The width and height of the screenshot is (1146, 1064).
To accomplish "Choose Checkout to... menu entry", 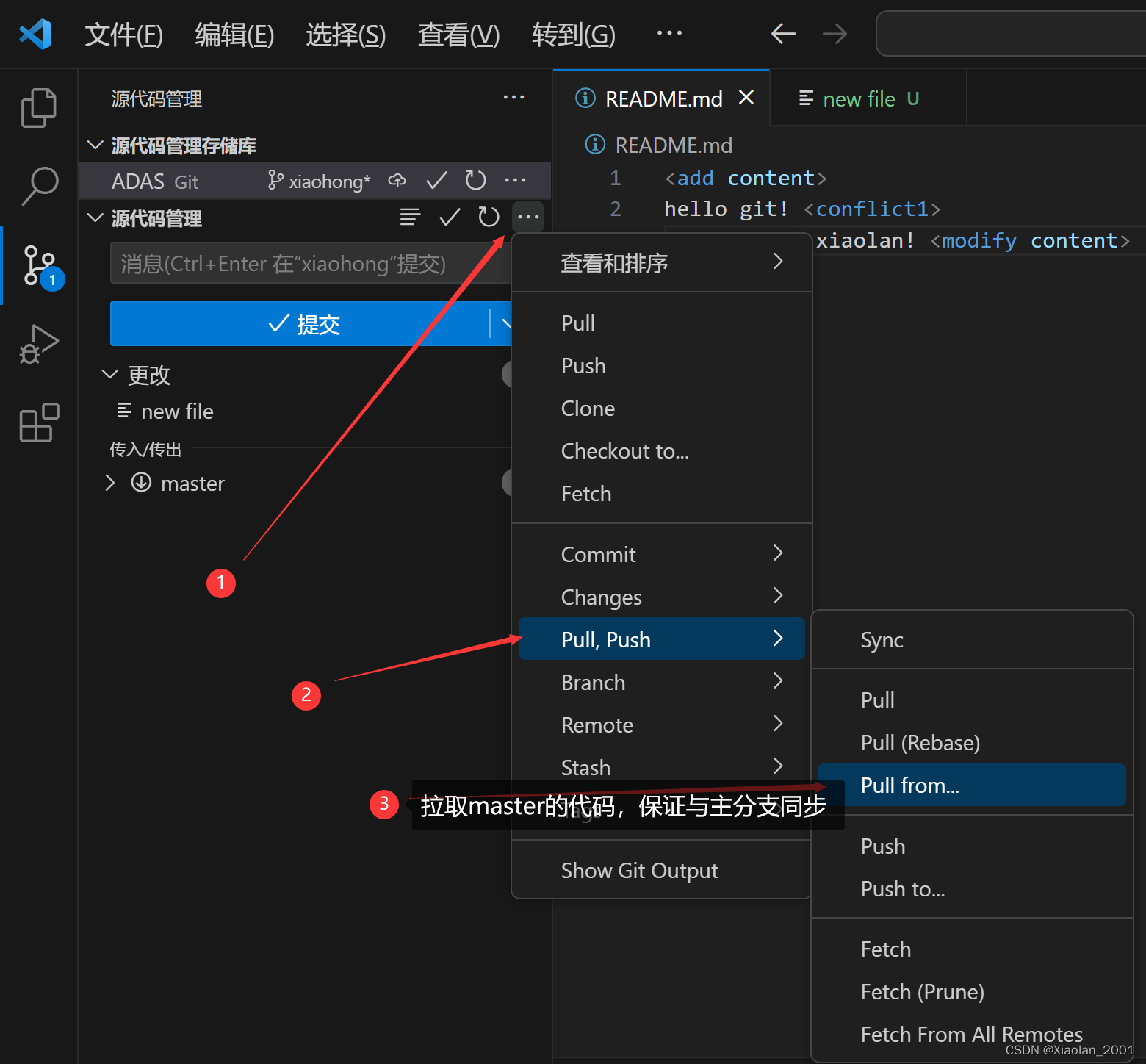I will pos(661,450).
